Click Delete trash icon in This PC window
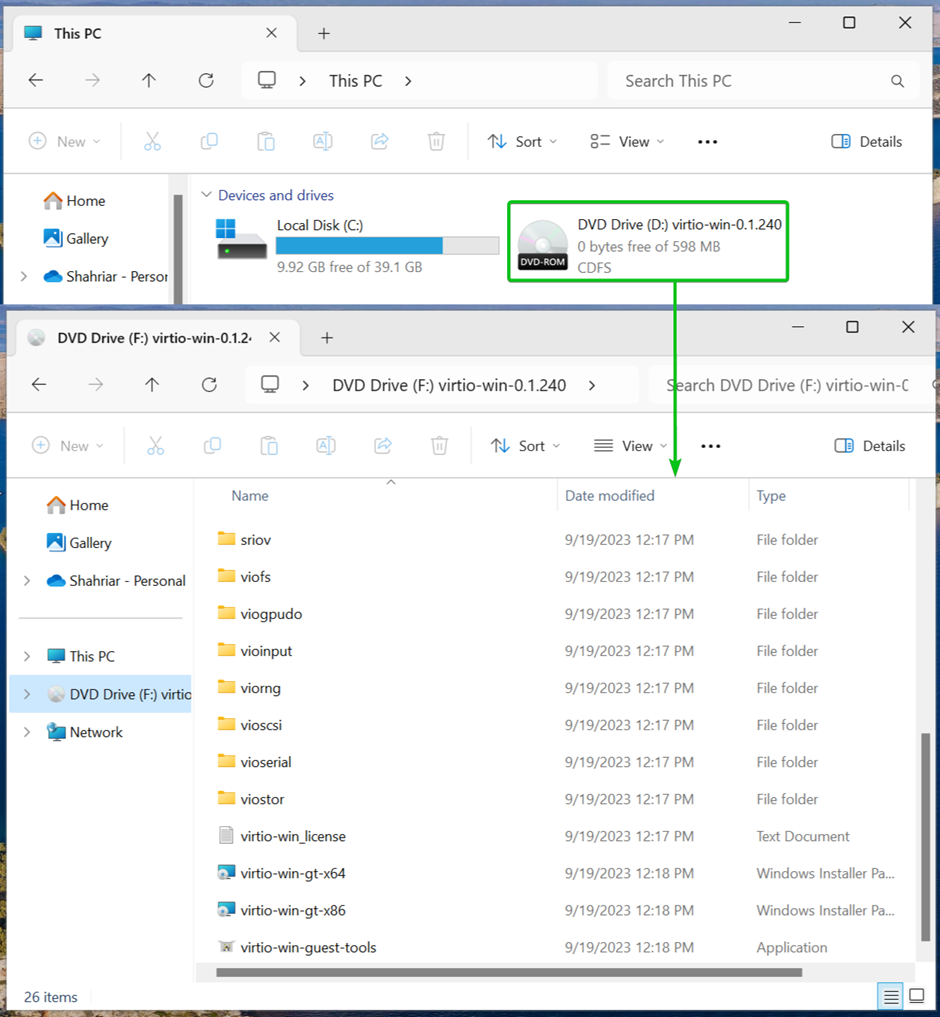 pos(437,141)
